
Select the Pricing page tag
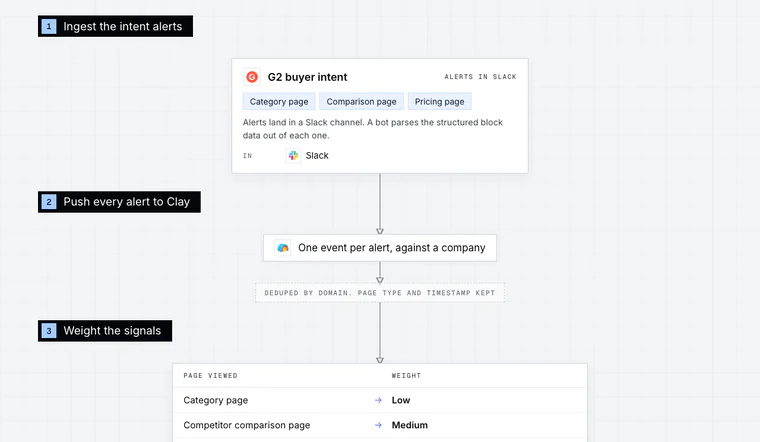point(439,102)
